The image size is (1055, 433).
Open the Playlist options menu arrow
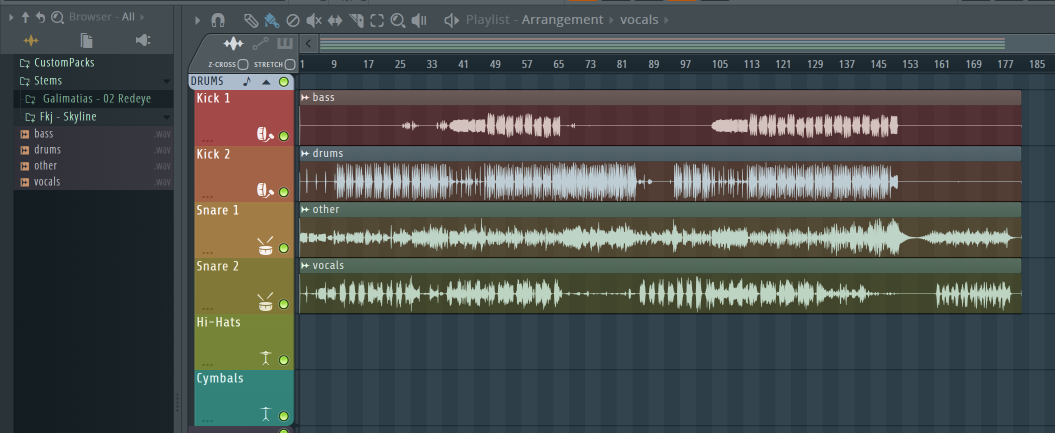(x=197, y=20)
